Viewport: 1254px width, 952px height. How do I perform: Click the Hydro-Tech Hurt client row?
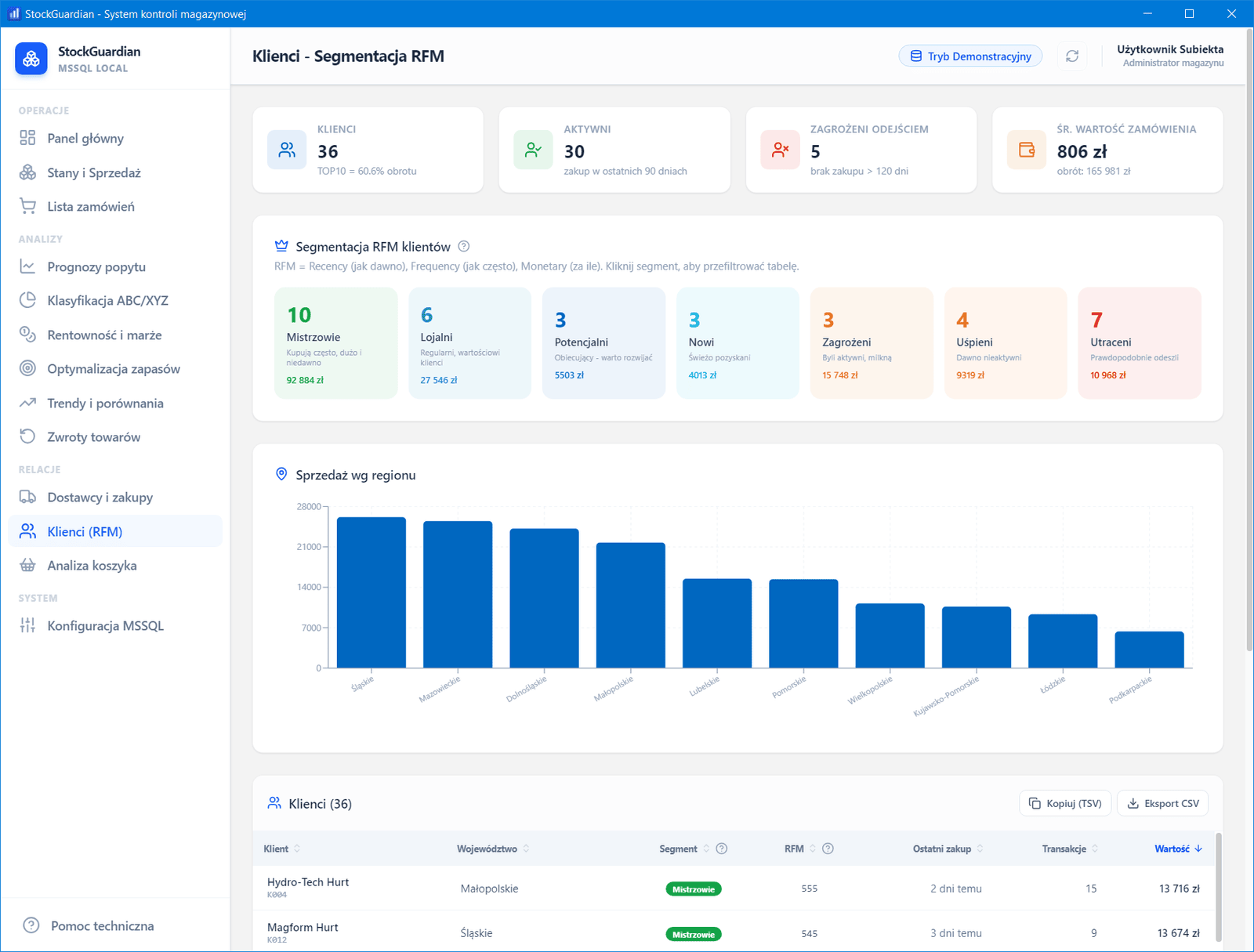(x=734, y=888)
